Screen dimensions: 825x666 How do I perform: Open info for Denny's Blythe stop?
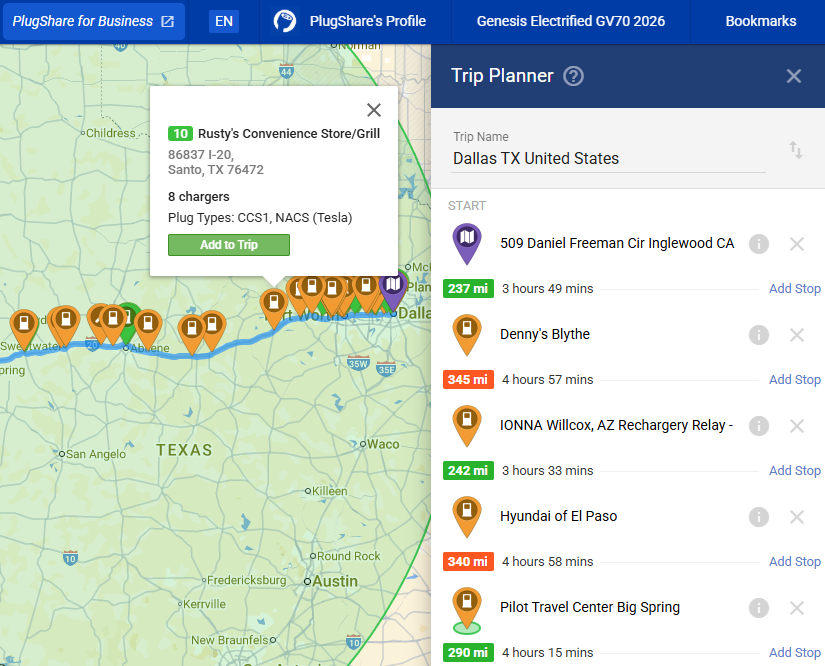(759, 335)
